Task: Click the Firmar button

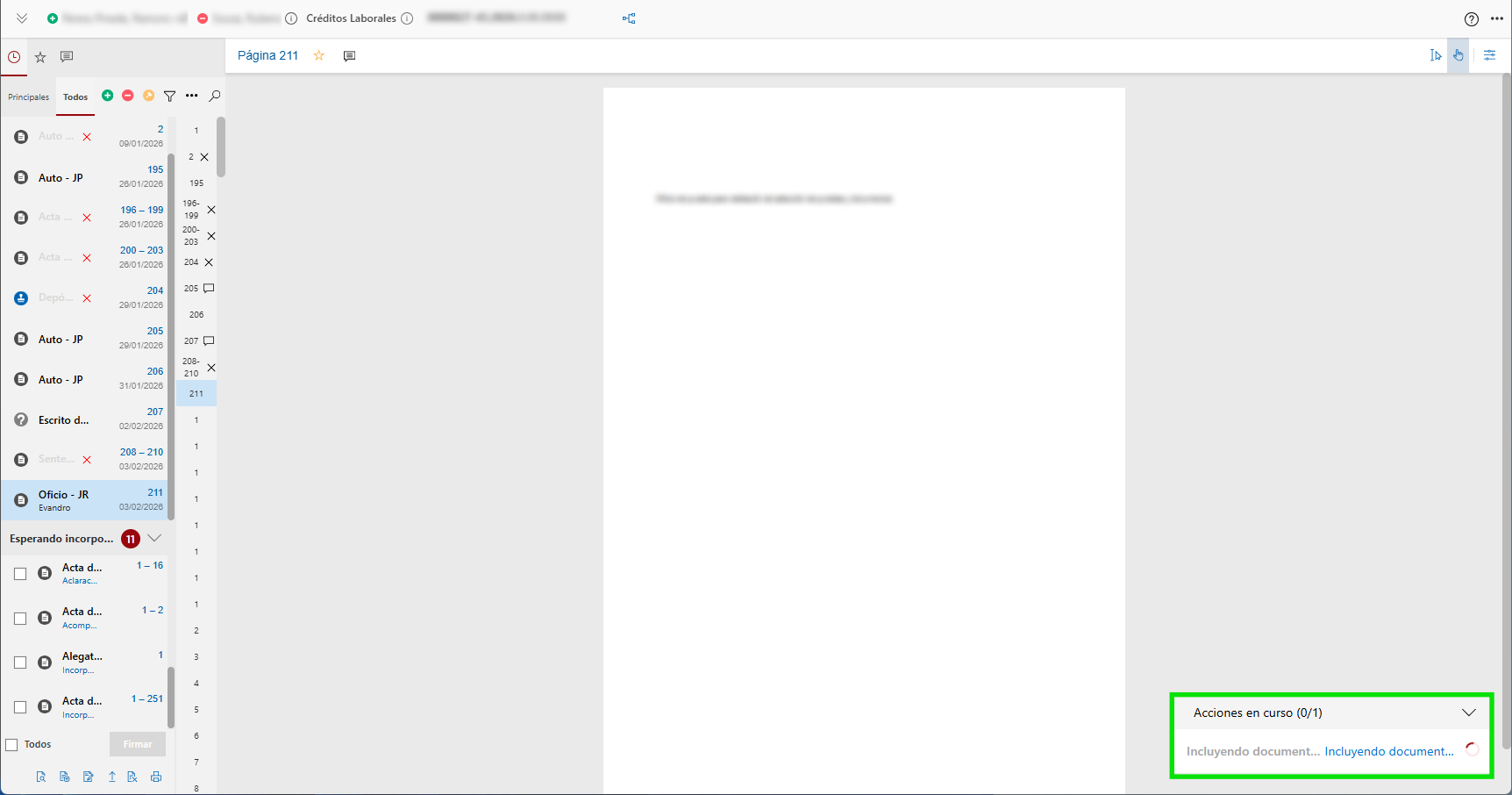Action: 138,744
